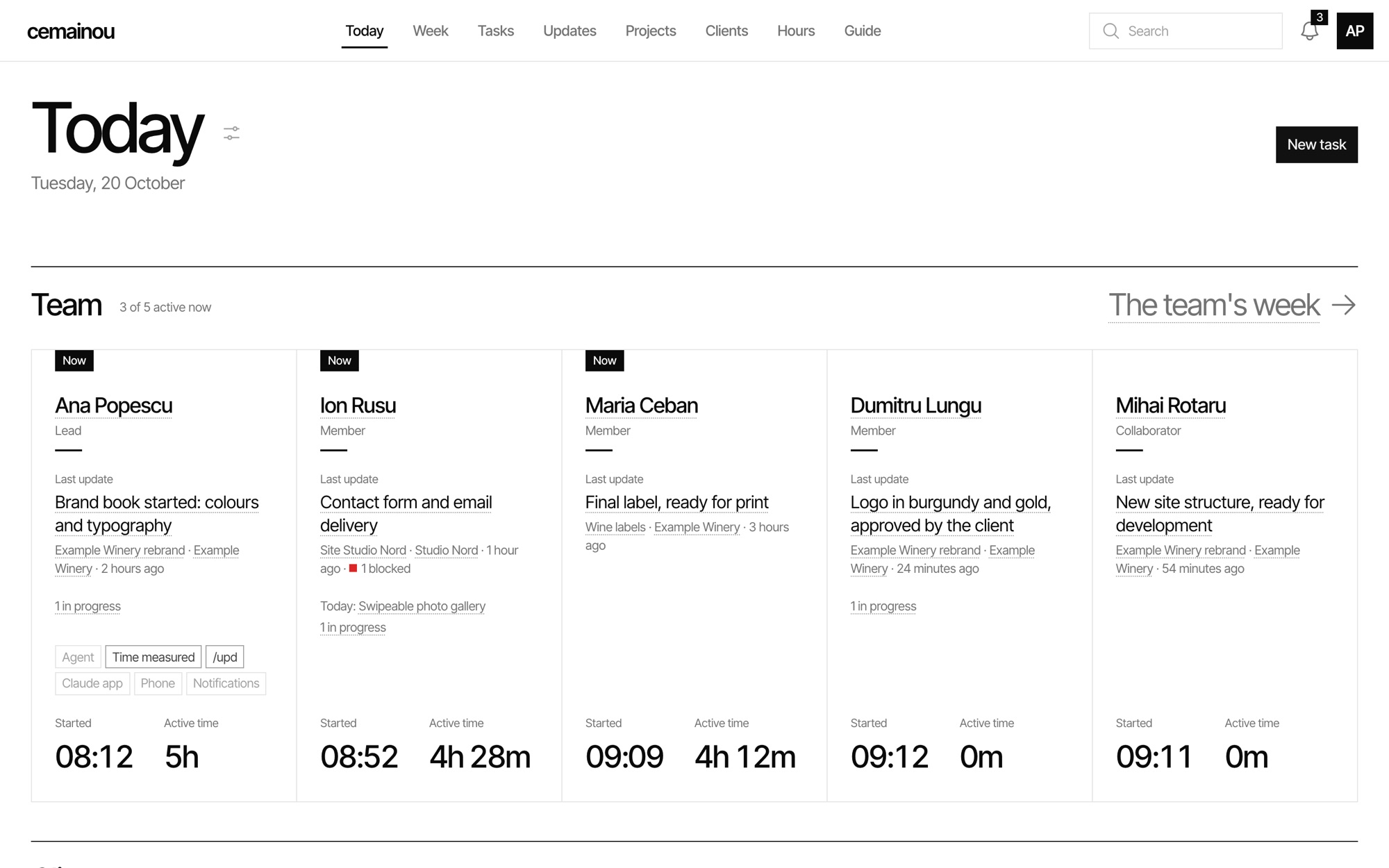Toggle the Phone tag

(x=158, y=683)
